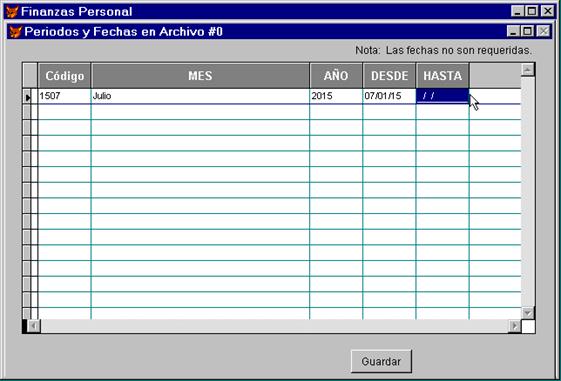Maximize the Finanzas Personal main window

532,11
